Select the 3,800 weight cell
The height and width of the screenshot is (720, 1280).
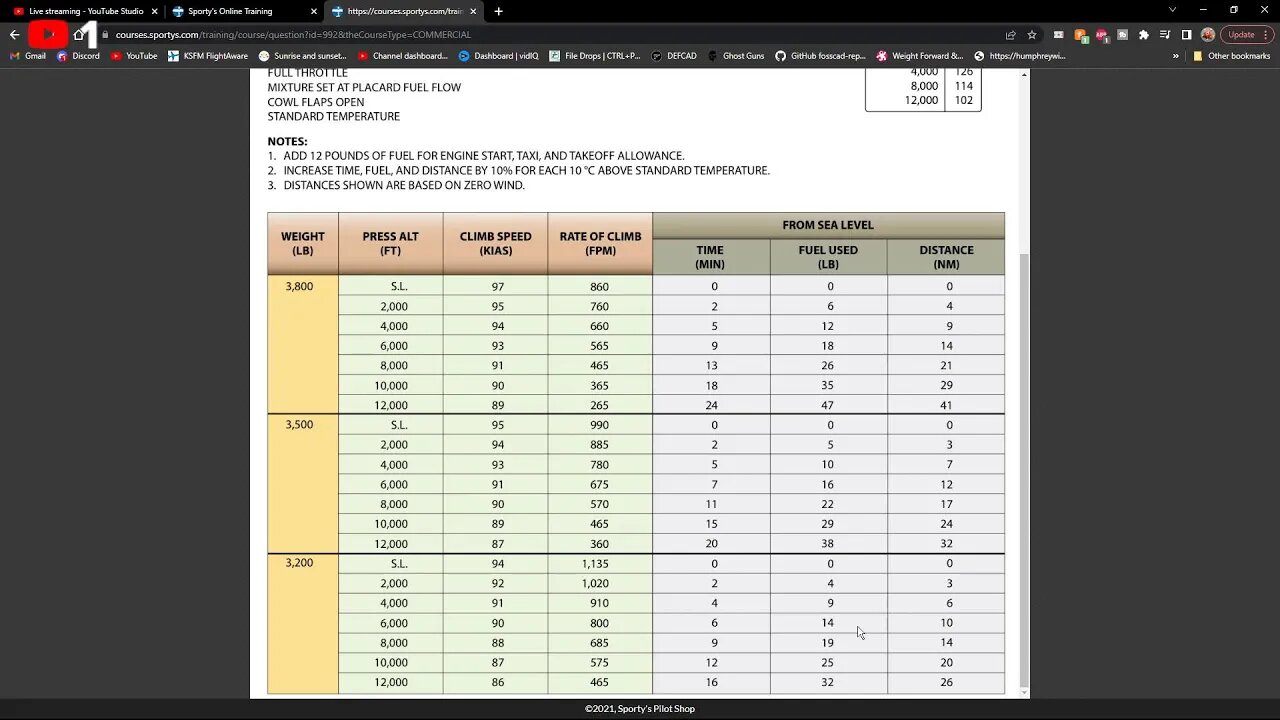click(303, 345)
